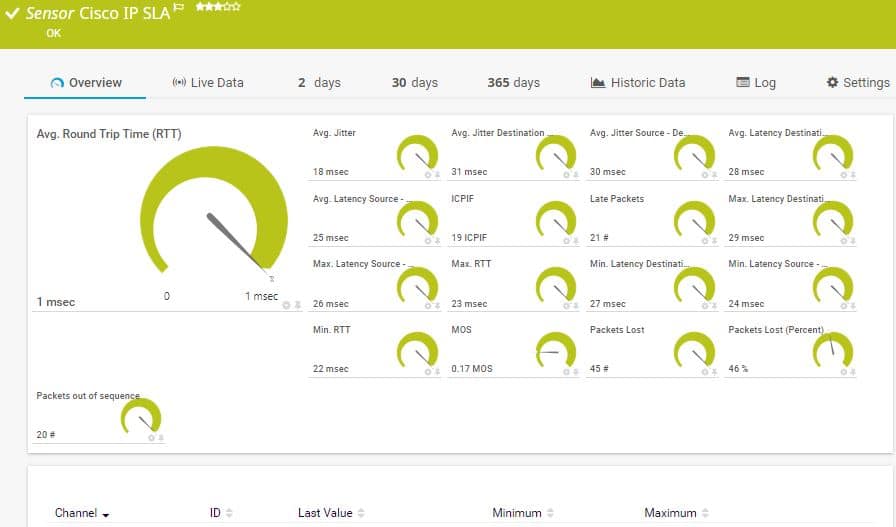
Task: Pin the ICPIF channel gauge
Action: coord(576,240)
